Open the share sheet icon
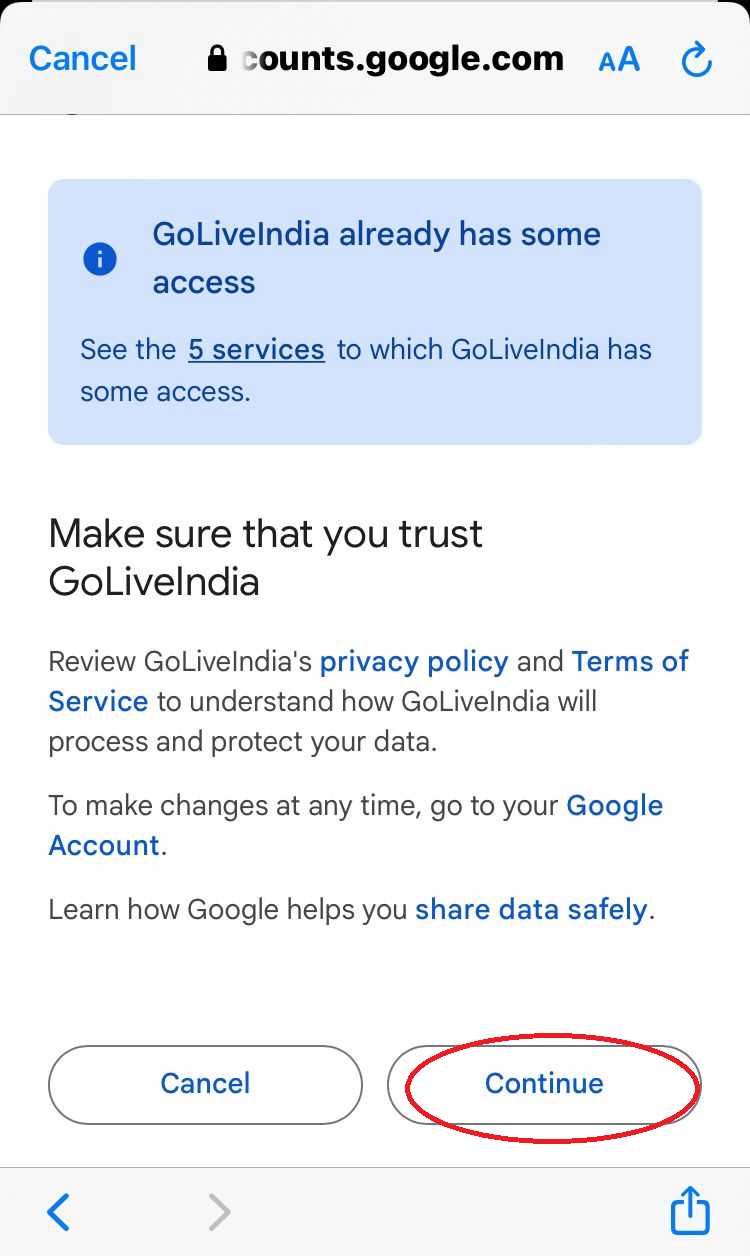Screen dimensions: 750x1256 pos(690,1211)
